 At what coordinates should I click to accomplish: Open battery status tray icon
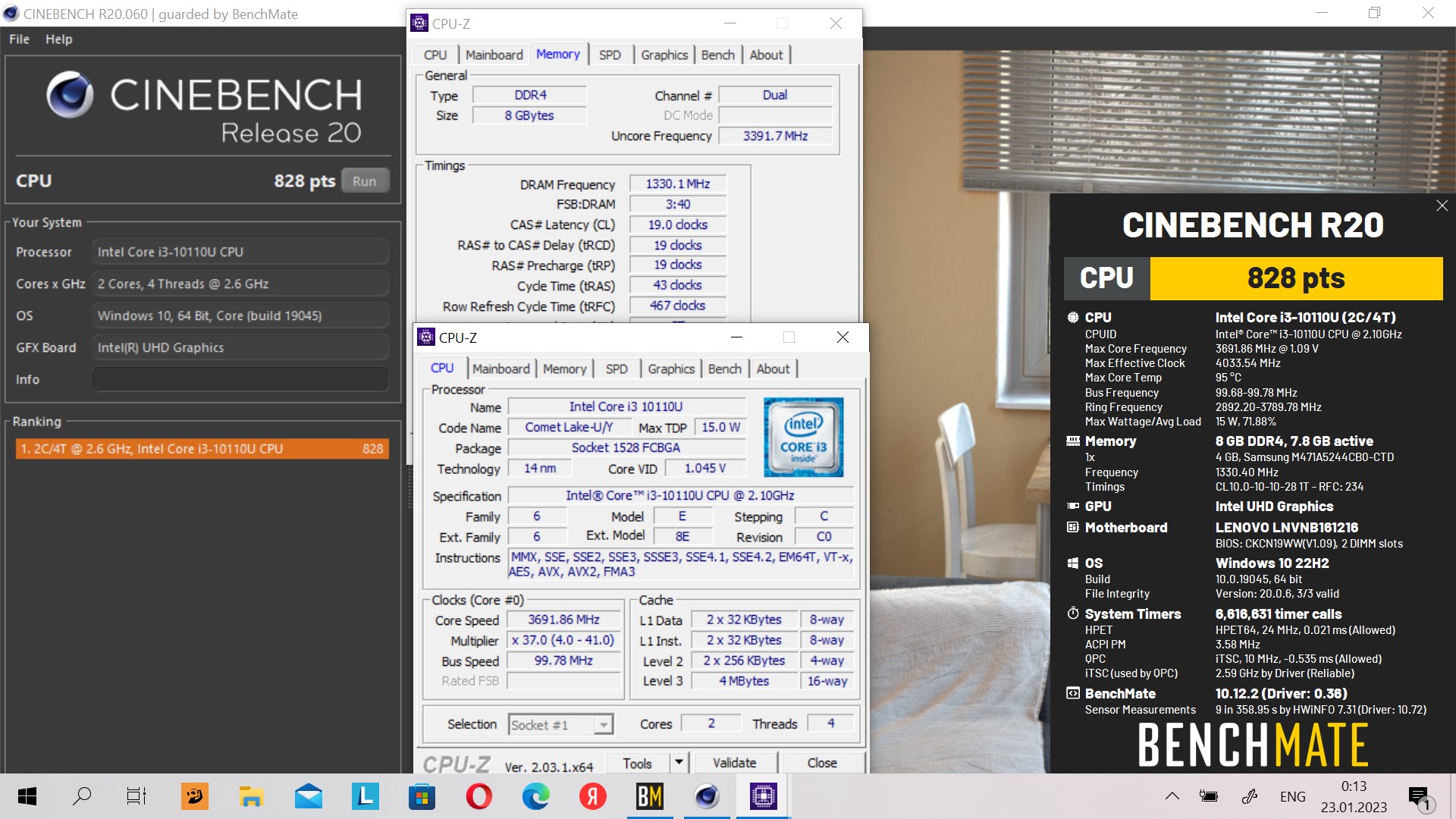point(1208,796)
